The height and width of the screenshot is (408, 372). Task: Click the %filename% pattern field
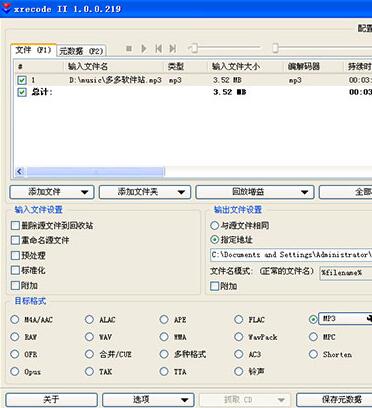pyautogui.click(x=346, y=273)
